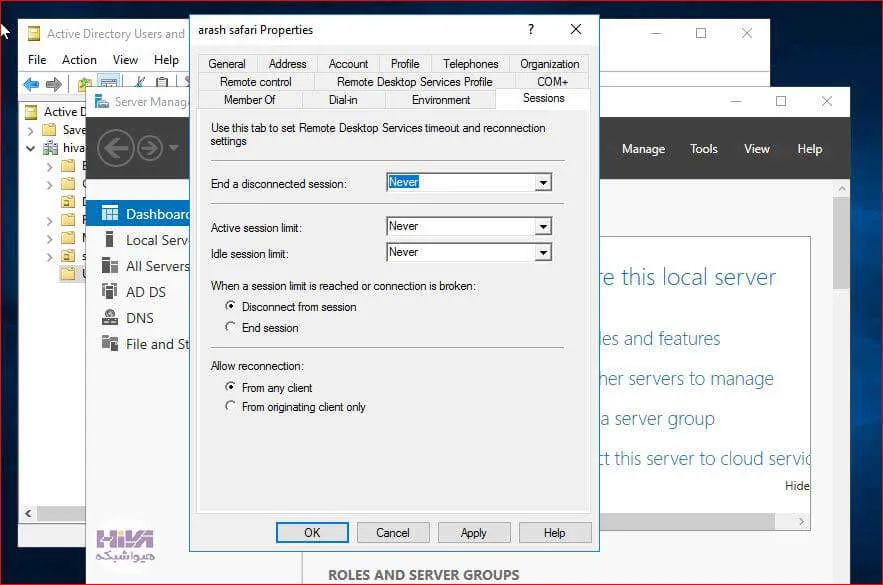
Task: Switch to the General tab
Action: [227, 64]
